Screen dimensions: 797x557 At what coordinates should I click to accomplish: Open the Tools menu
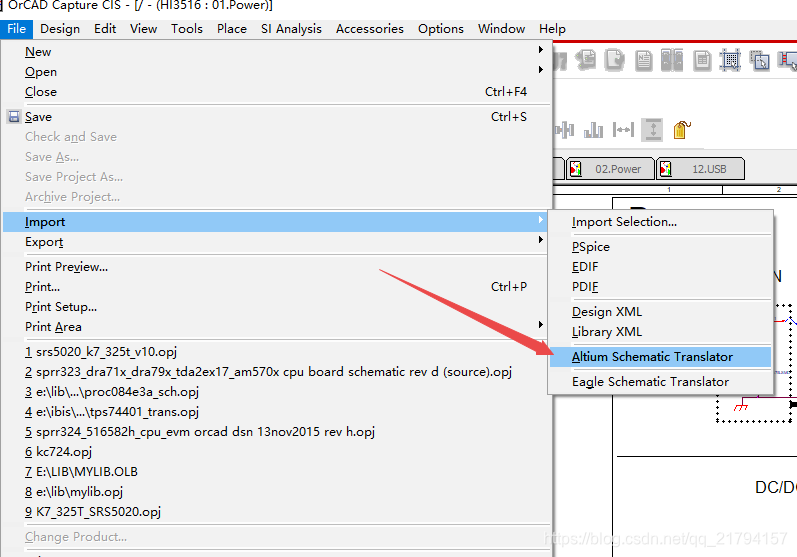click(187, 29)
